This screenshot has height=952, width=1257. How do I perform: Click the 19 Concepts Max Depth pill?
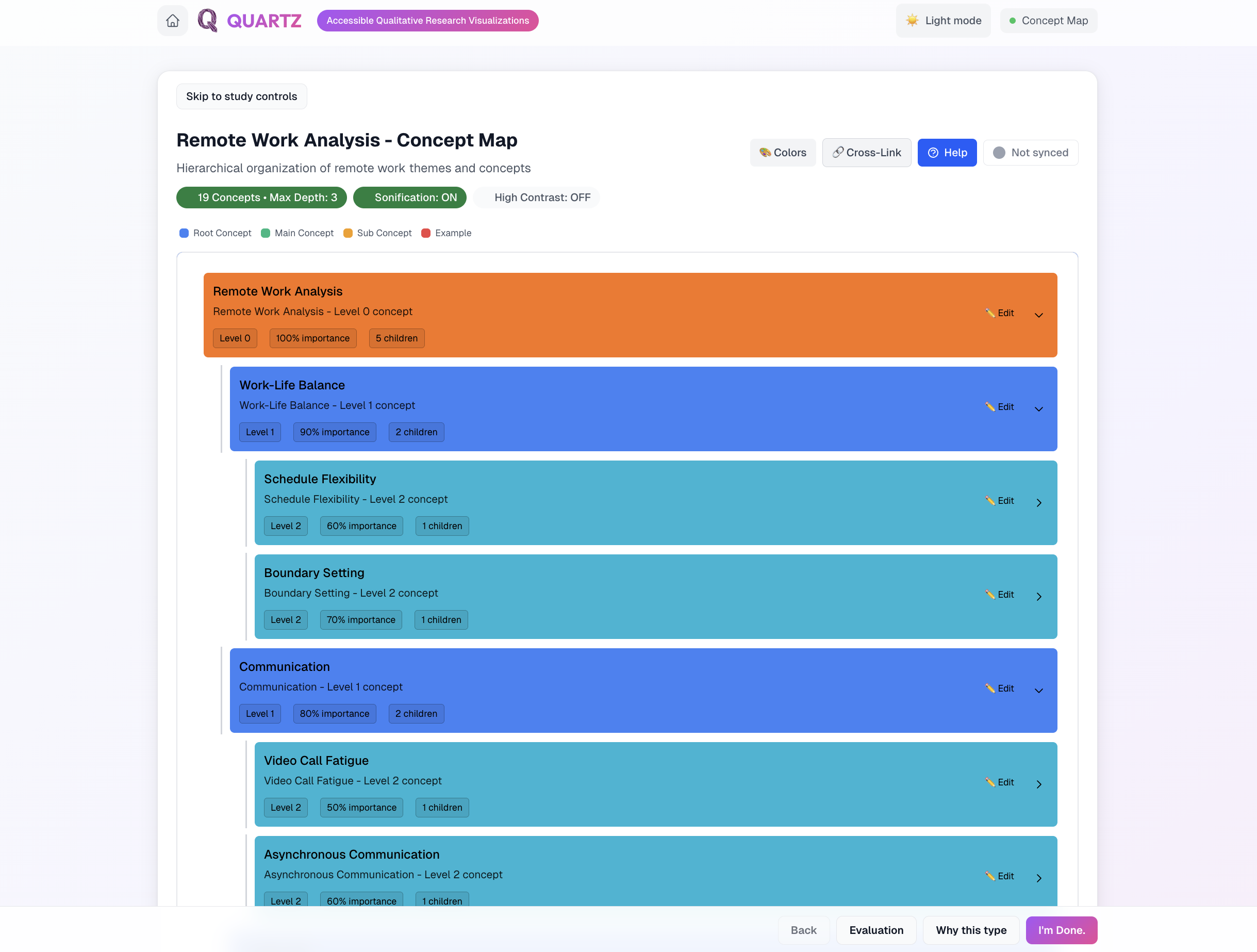point(261,197)
